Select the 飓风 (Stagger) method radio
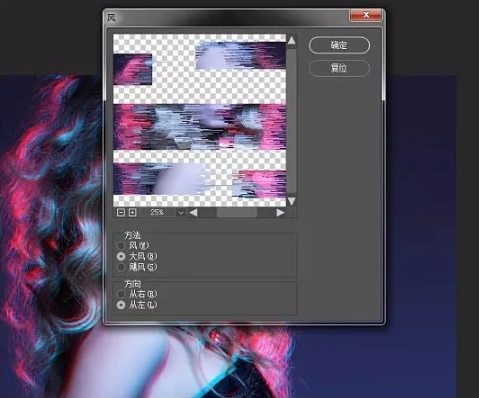Viewport: 480px width, 398px height. [x=121, y=267]
